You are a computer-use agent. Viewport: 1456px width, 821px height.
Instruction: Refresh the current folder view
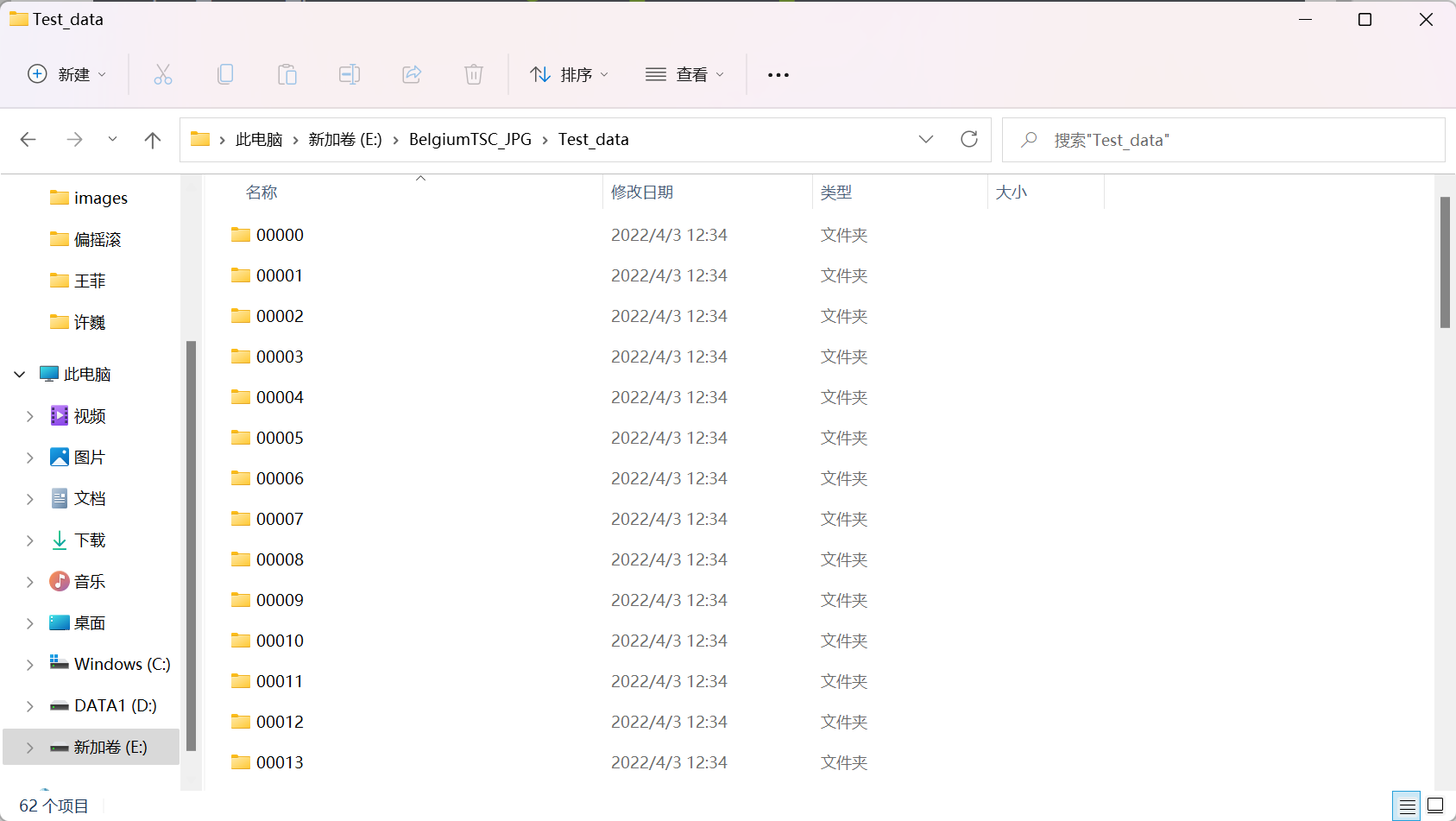click(x=969, y=139)
